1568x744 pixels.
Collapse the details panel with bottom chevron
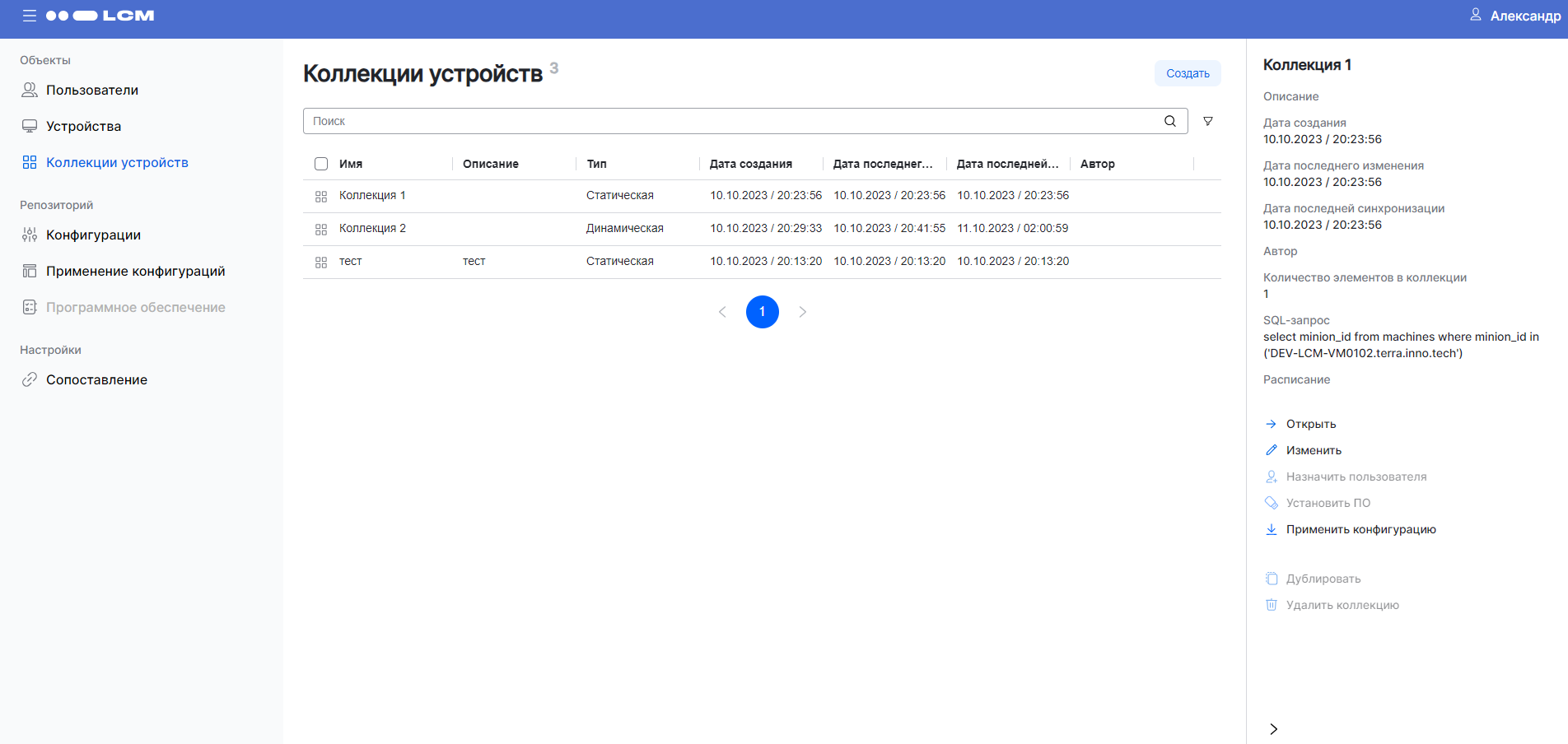click(1273, 729)
